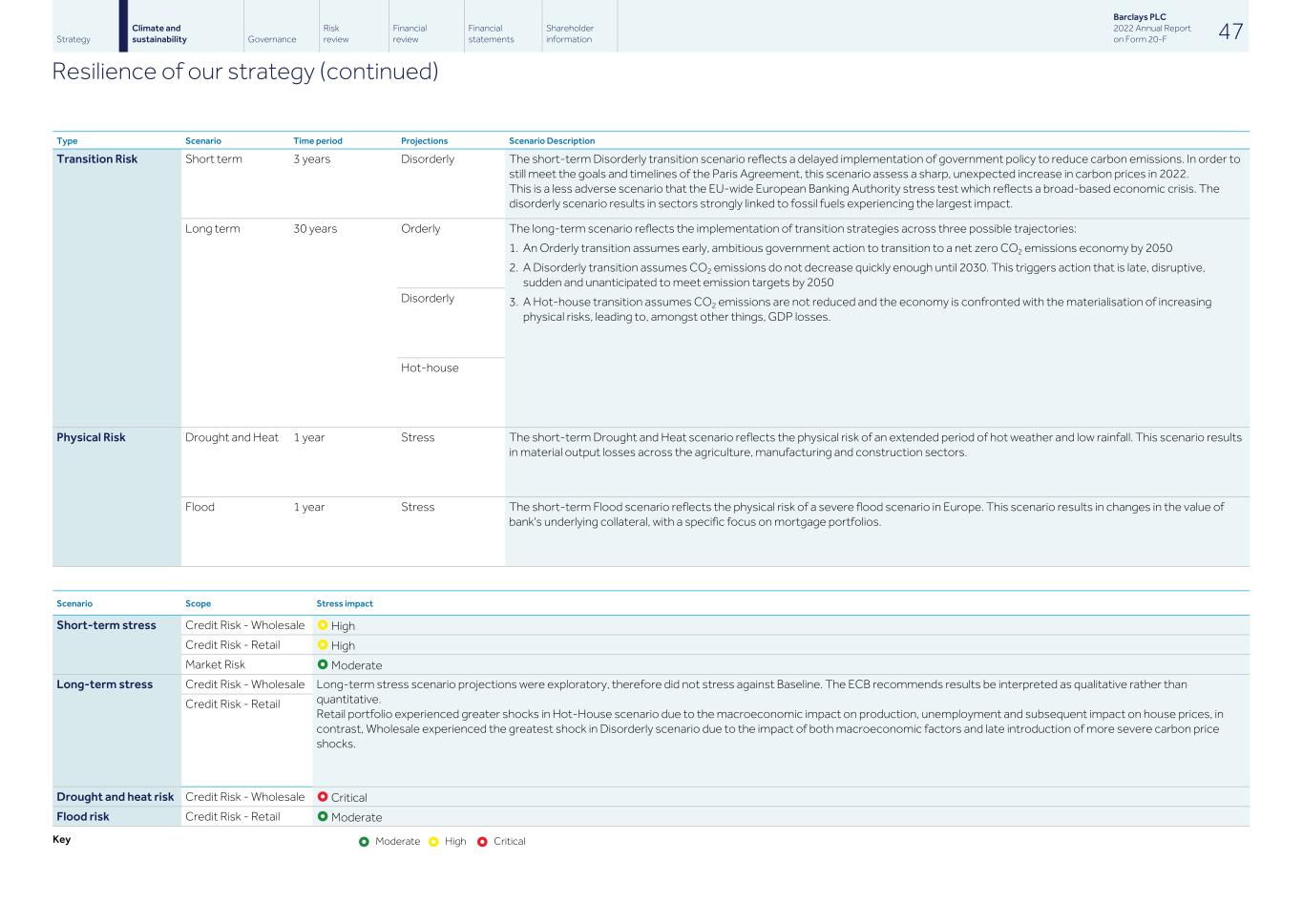Image resolution: width=1303 pixels, height=924 pixels.
Task: Click the page number 47
Action: coord(1230,31)
